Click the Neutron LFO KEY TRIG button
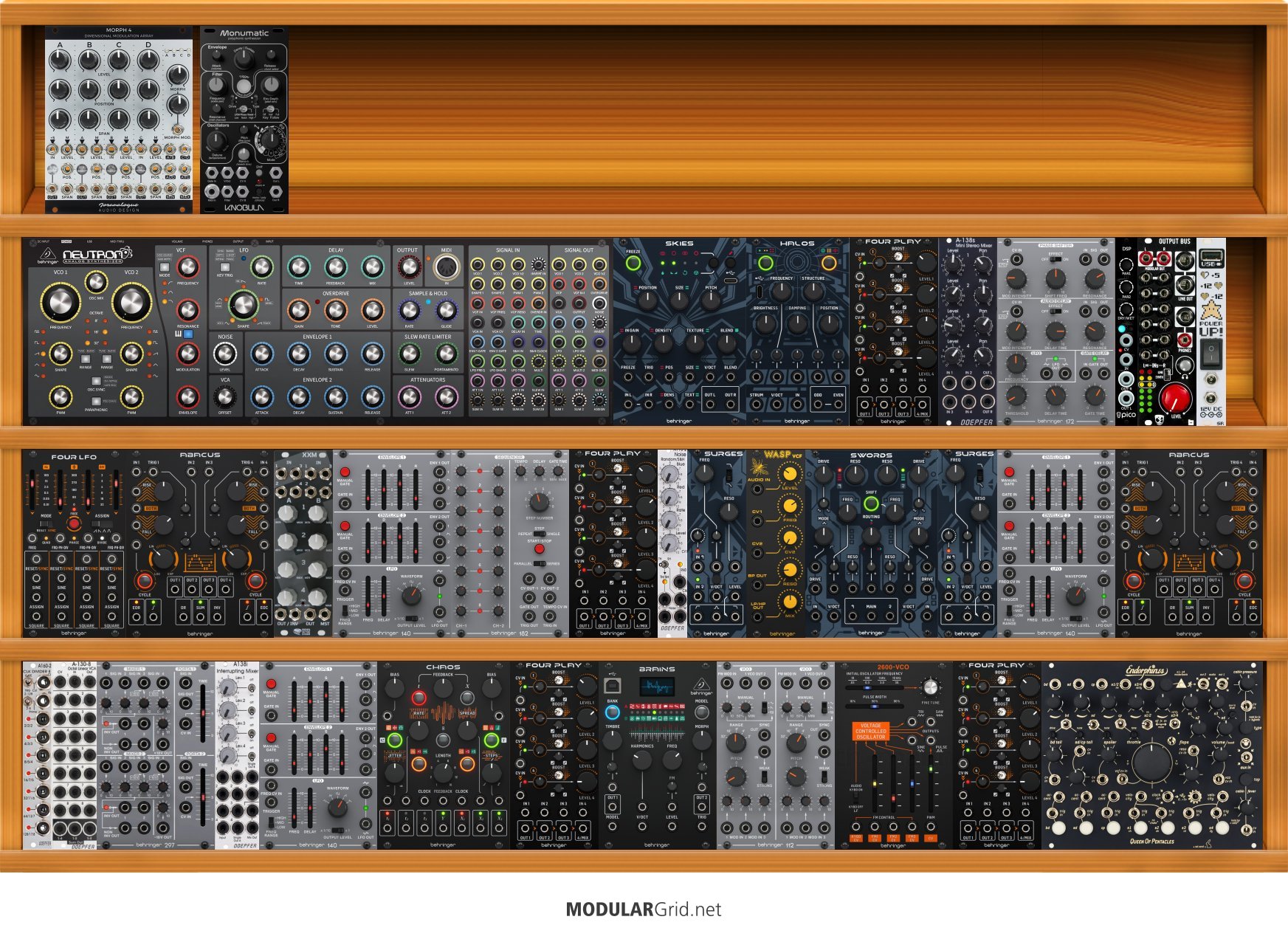This screenshot has width=1288, height=925. pyautogui.click(x=224, y=267)
